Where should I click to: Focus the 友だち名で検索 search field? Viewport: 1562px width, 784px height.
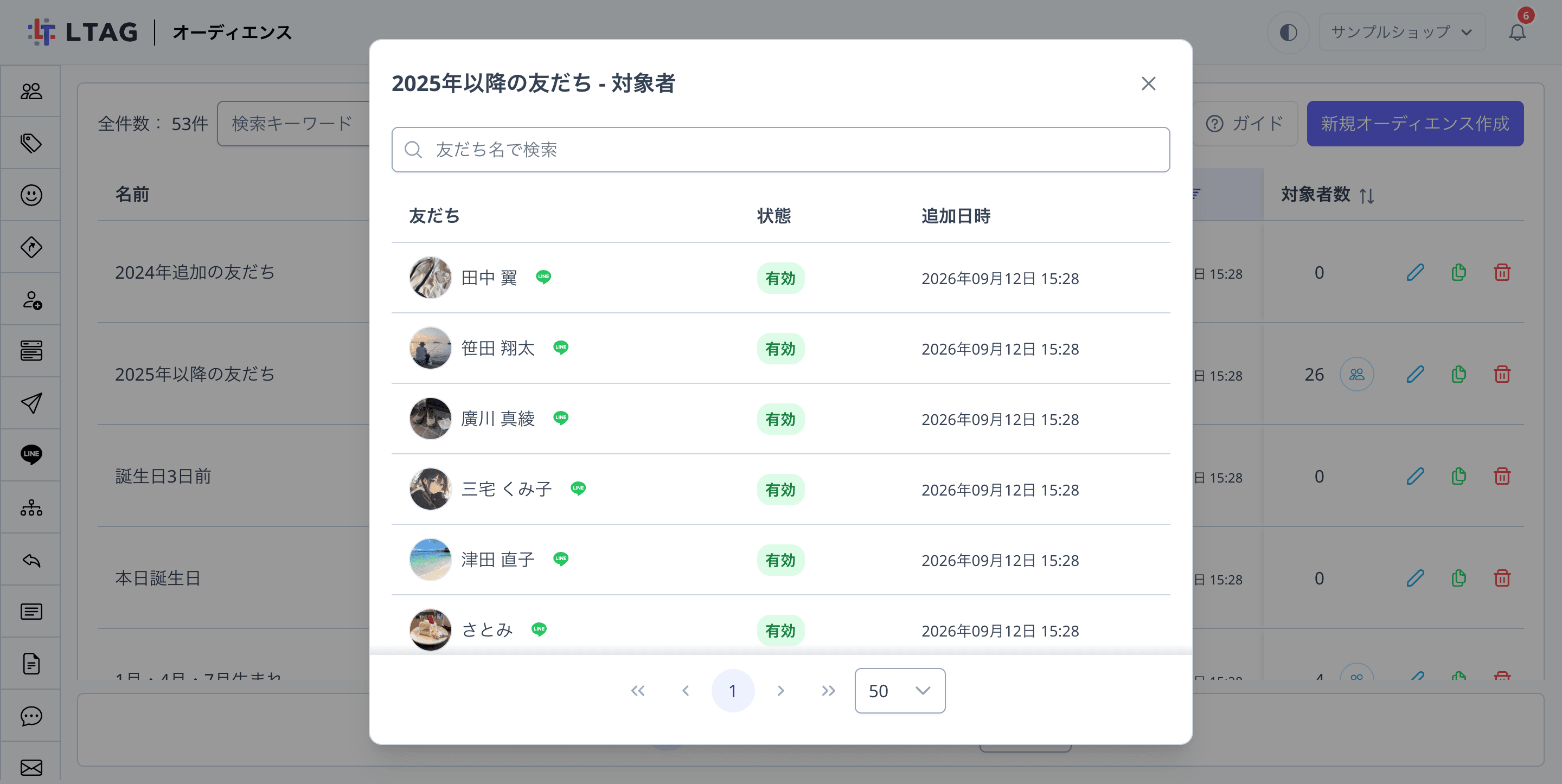click(x=780, y=150)
